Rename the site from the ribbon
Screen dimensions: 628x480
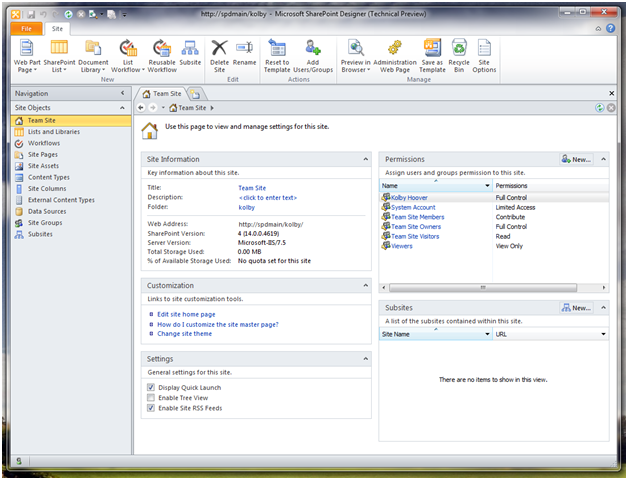coord(244,52)
